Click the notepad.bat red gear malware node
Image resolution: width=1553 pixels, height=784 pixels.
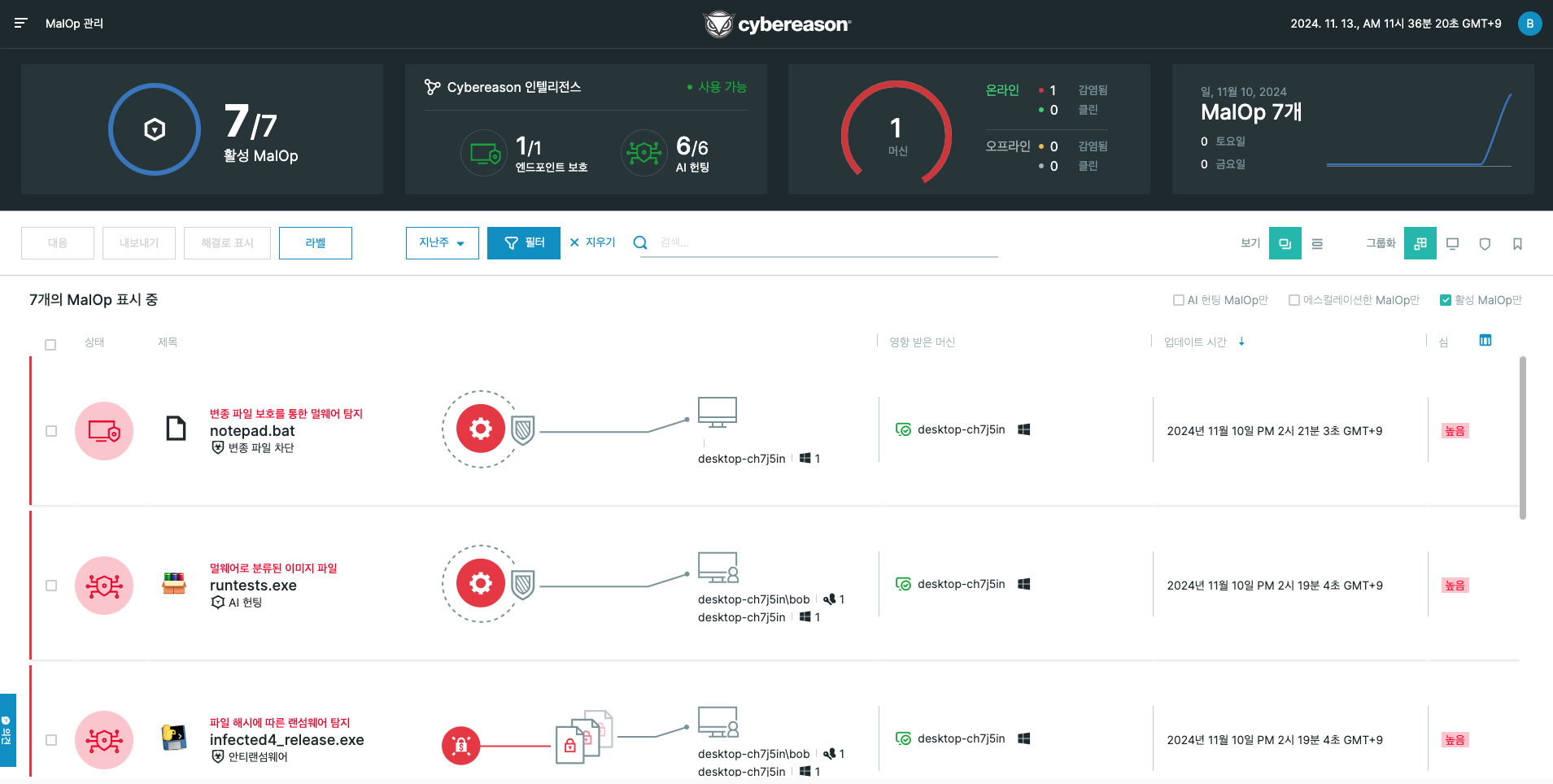(481, 429)
